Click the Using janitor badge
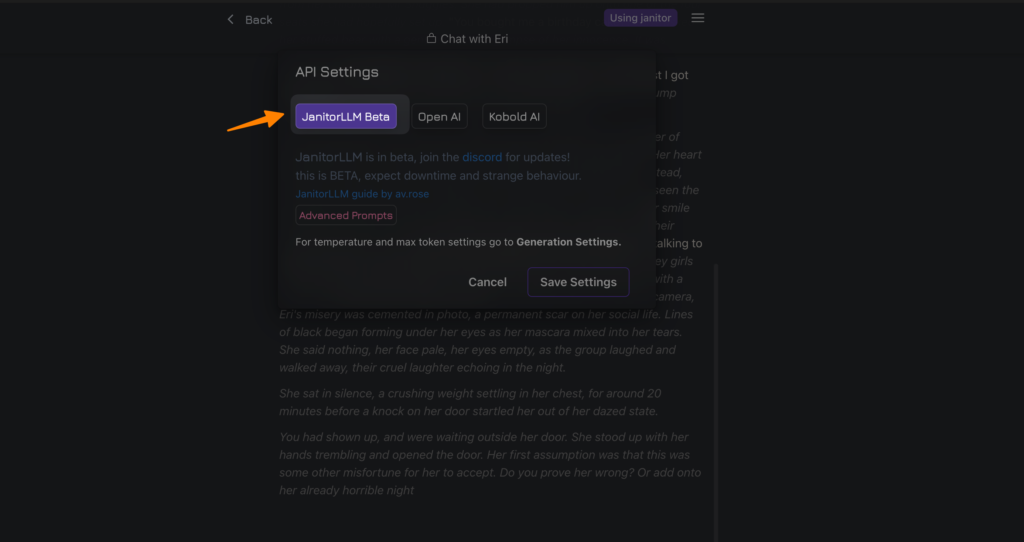The image size is (1024, 542). pos(640,18)
